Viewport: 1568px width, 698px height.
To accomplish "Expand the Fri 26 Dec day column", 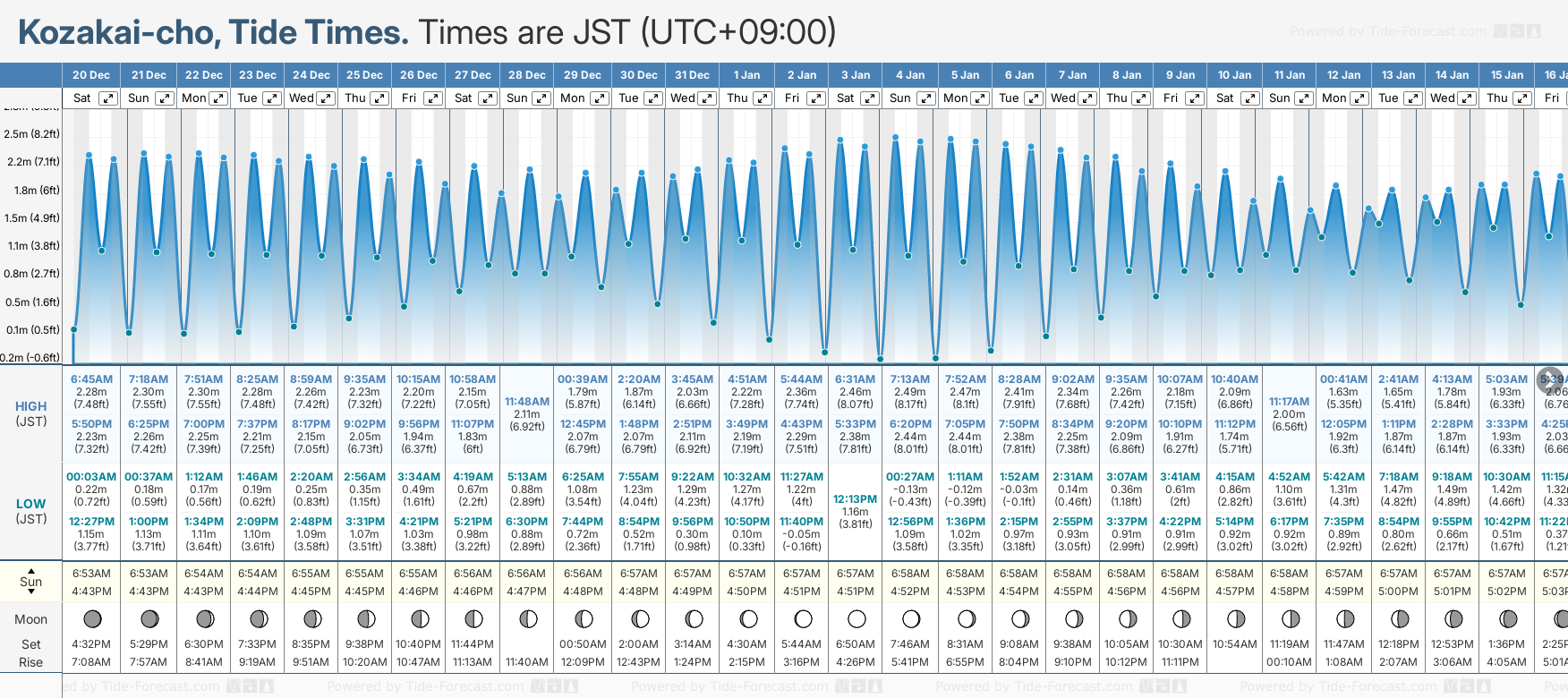I will pyautogui.click(x=433, y=98).
